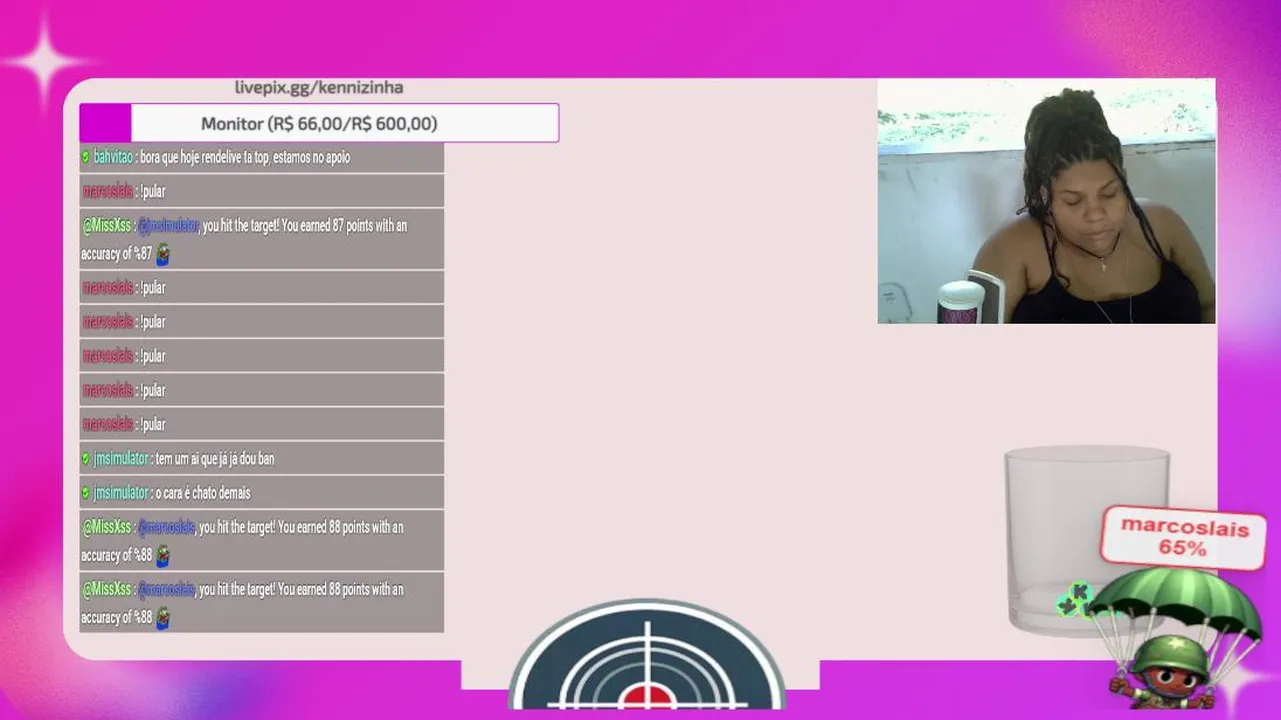Click the marcoslais 65% label
Viewport: 1281px width, 720px height.
[x=1183, y=537]
